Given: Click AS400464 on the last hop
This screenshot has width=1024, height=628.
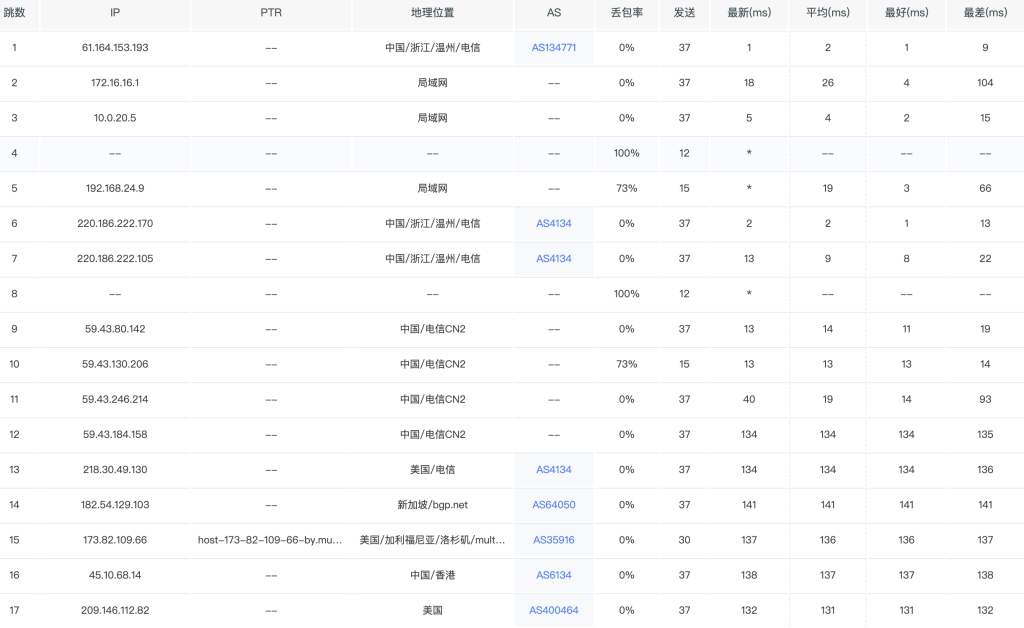Looking at the screenshot, I should point(553,610).
